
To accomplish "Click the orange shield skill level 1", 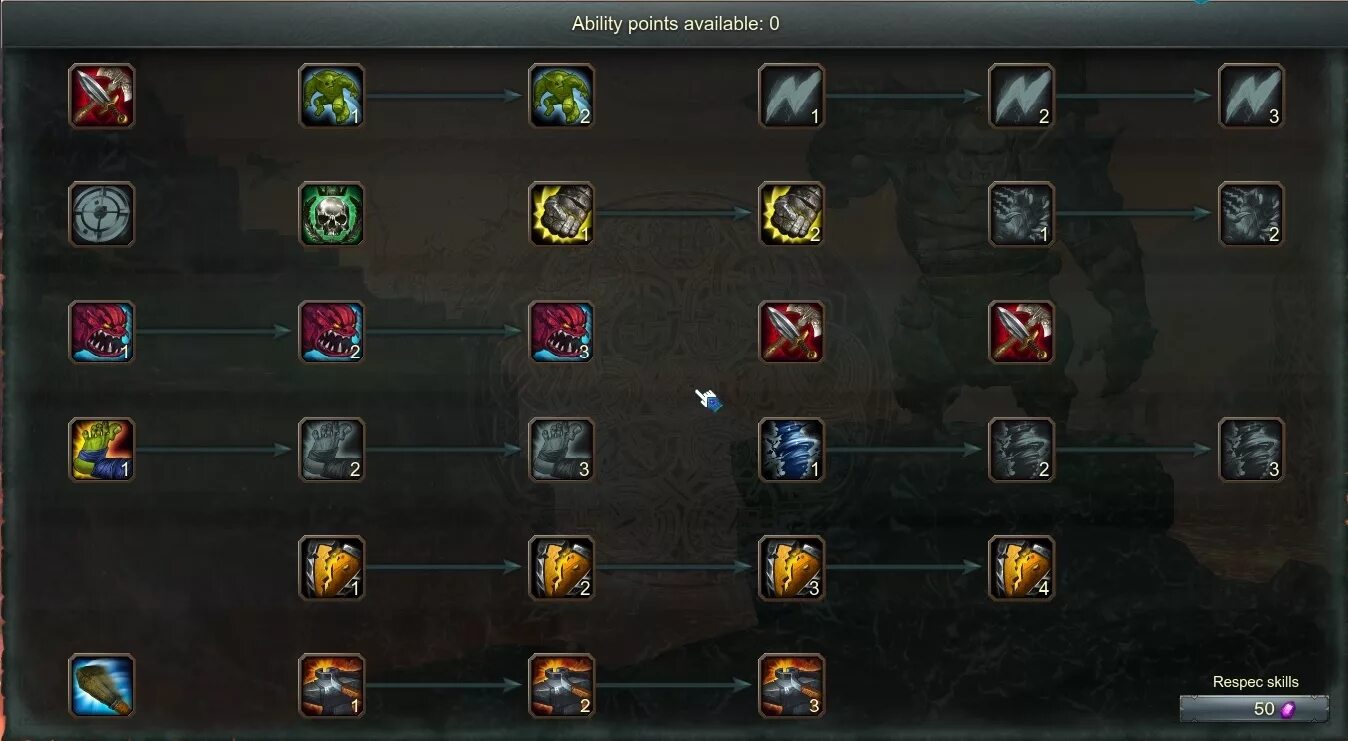I will [331, 568].
